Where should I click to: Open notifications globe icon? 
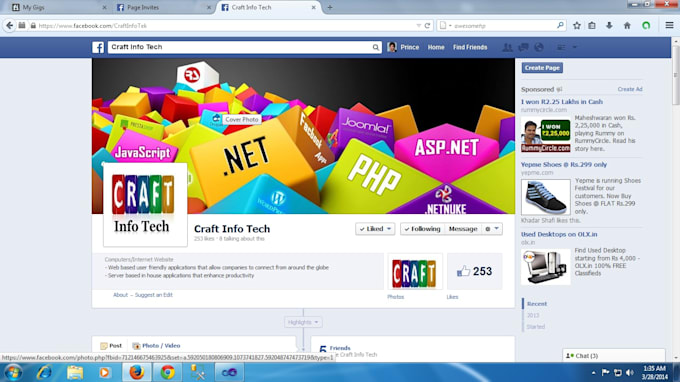coord(539,47)
